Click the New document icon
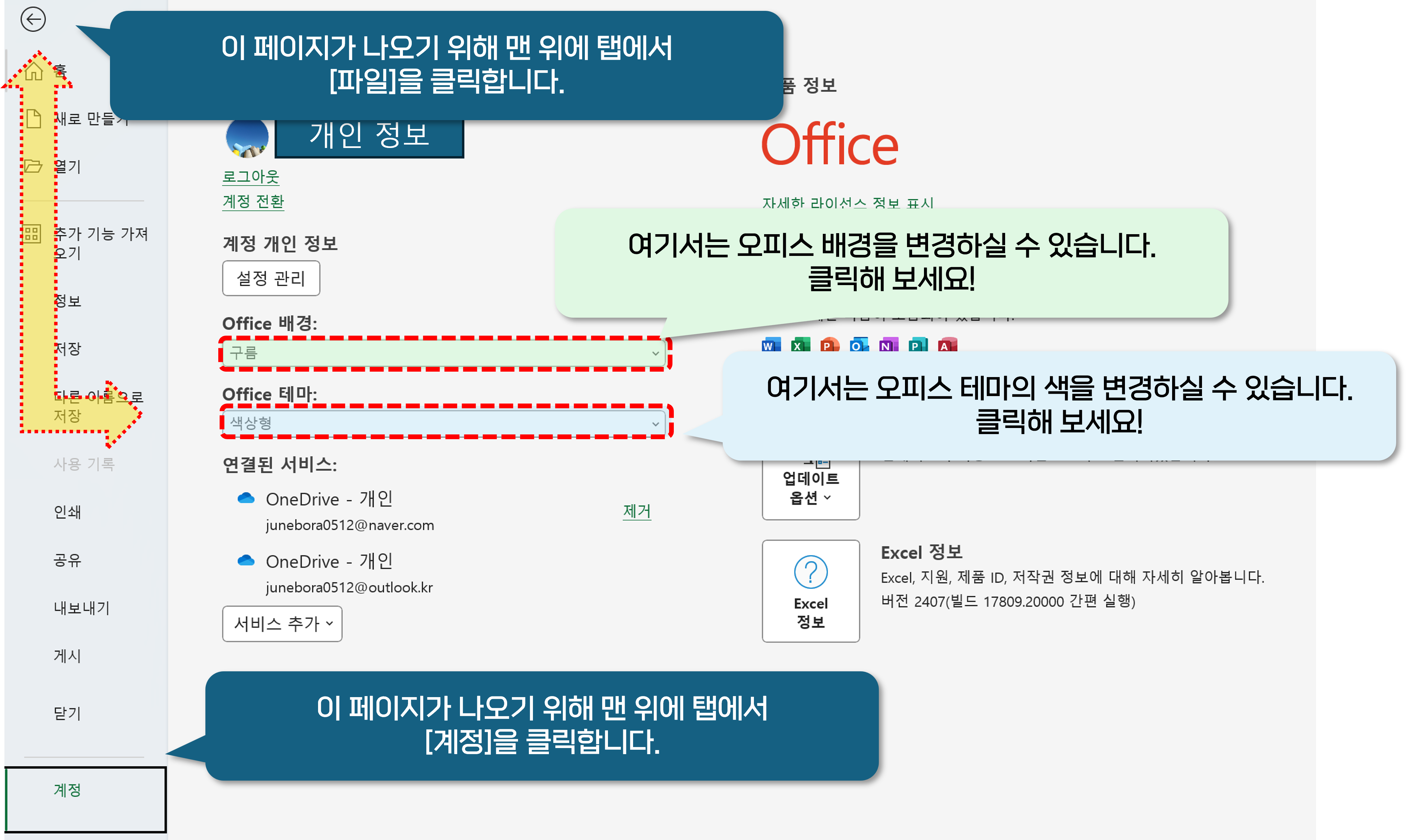1406x840 pixels. [x=33, y=119]
